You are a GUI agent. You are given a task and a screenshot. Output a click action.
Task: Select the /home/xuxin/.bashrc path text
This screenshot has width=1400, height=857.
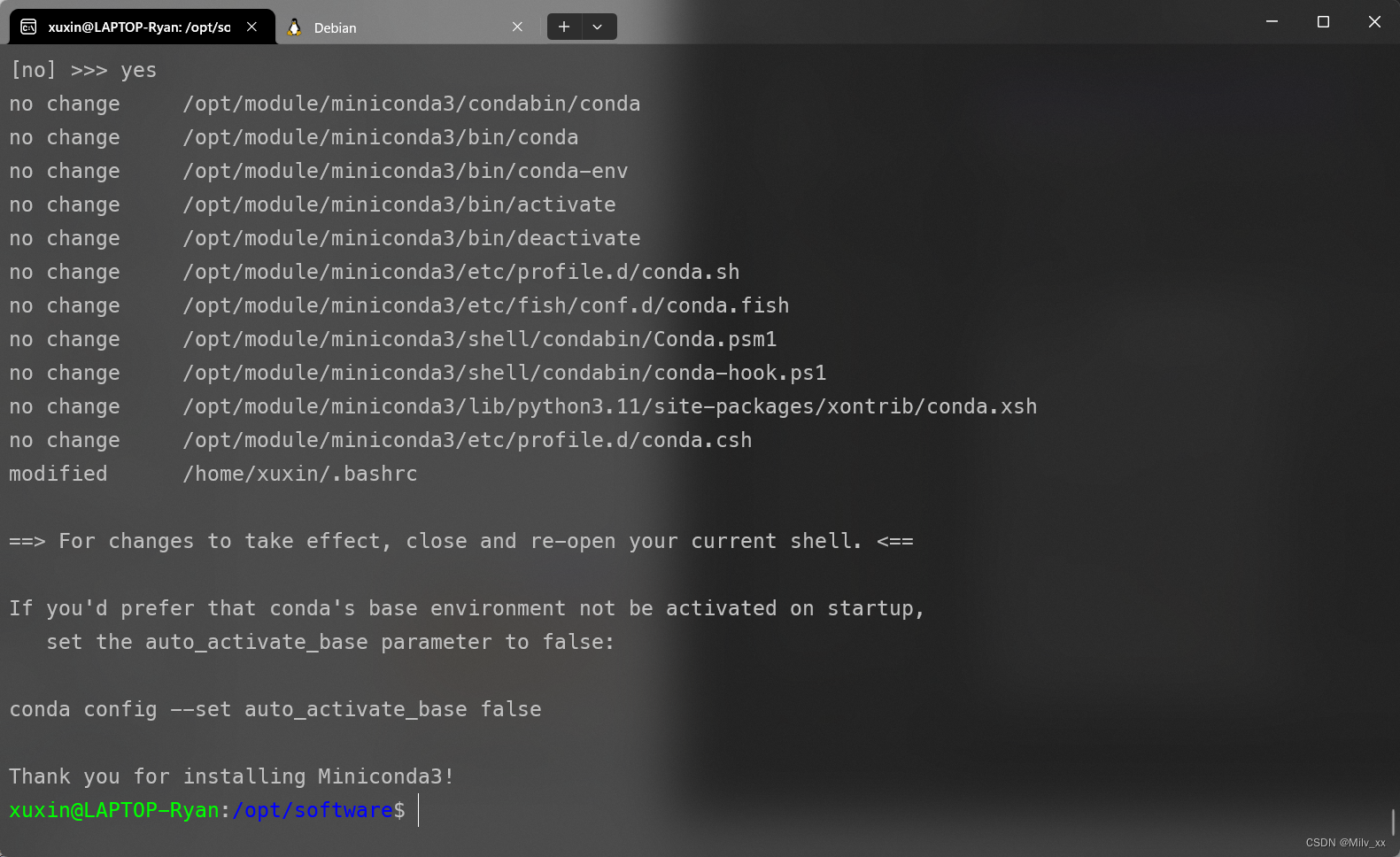tap(299, 474)
